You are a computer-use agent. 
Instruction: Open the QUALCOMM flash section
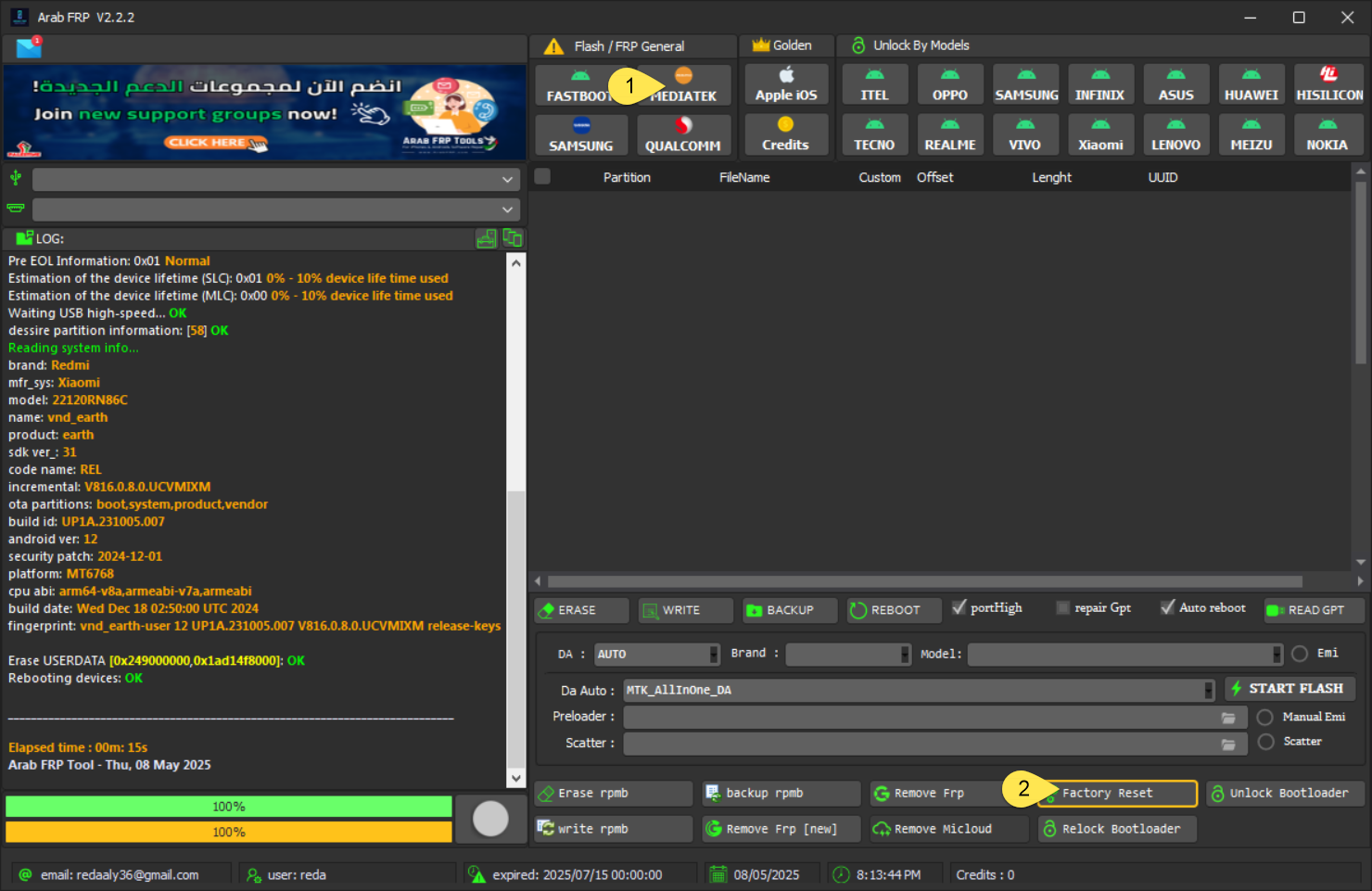click(x=683, y=135)
